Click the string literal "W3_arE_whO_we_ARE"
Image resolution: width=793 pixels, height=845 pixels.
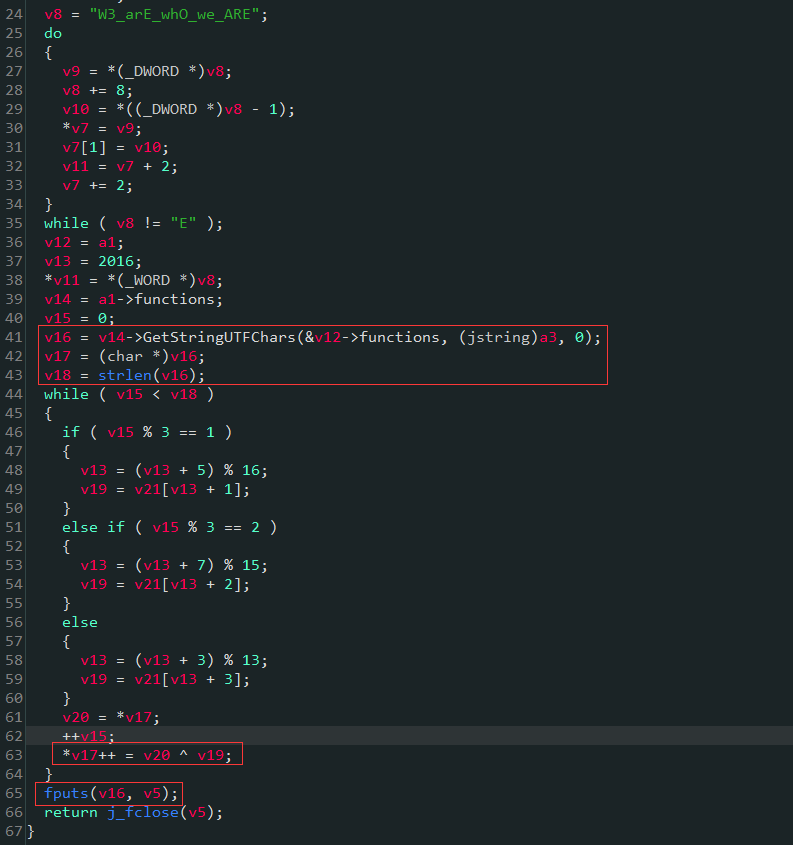pos(175,14)
